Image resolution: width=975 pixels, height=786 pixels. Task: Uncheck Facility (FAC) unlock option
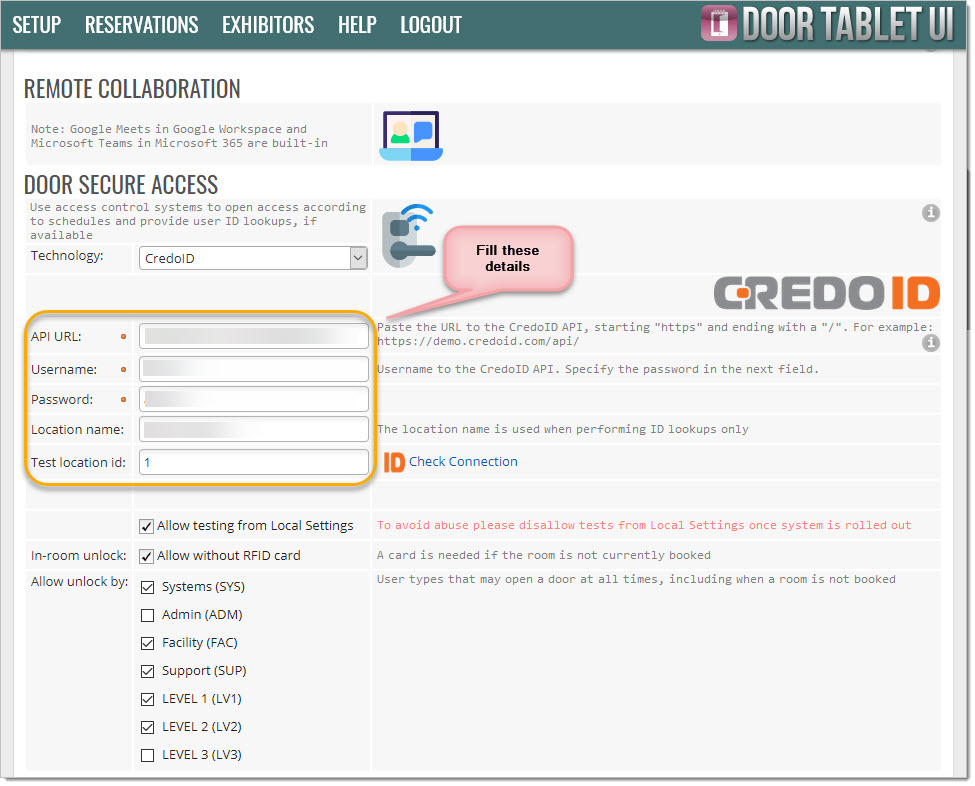[x=147, y=643]
